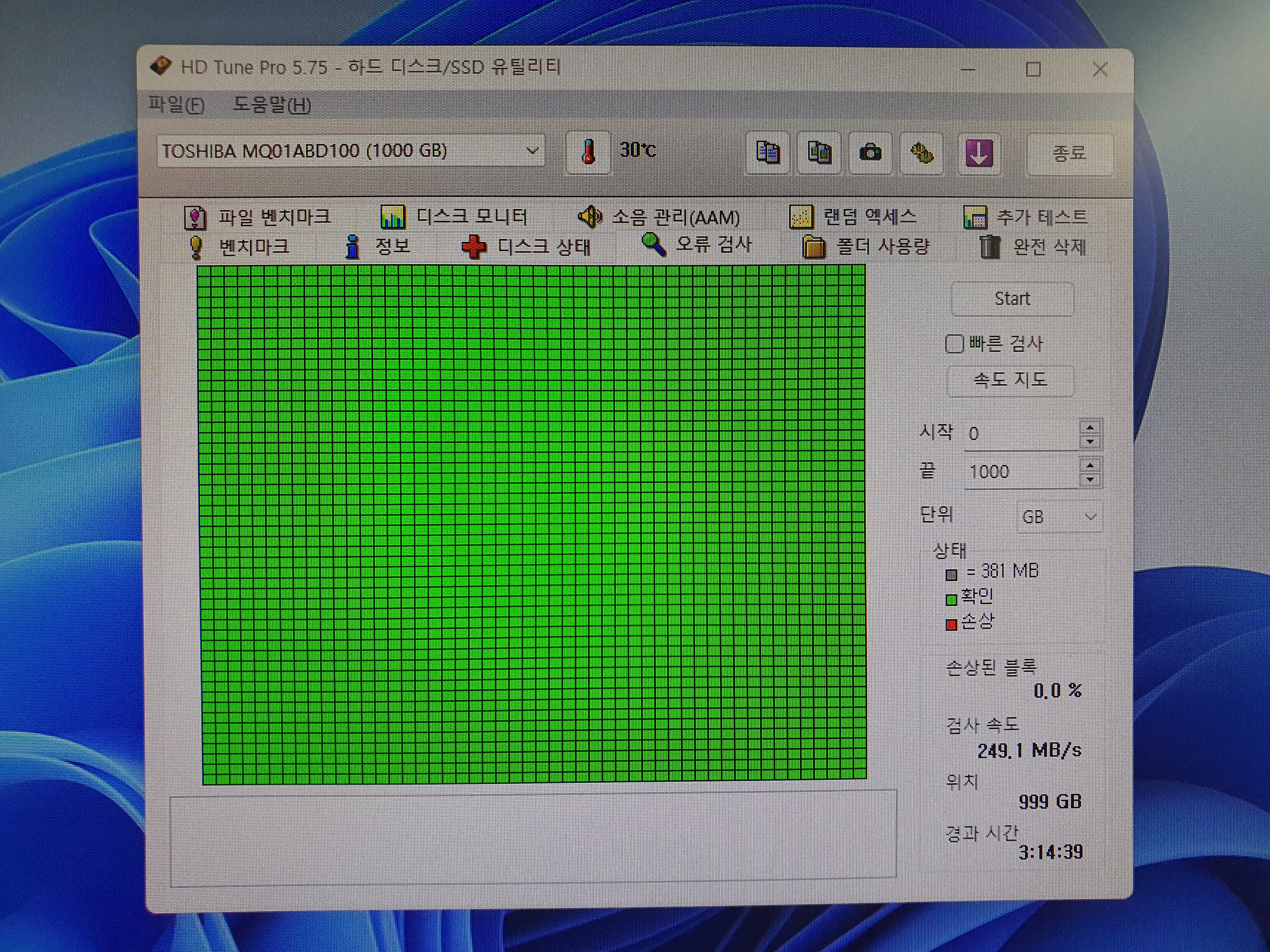The image size is (1270, 952).
Task: Click the purple down-arrow minimize-to-tray icon
Action: (979, 153)
